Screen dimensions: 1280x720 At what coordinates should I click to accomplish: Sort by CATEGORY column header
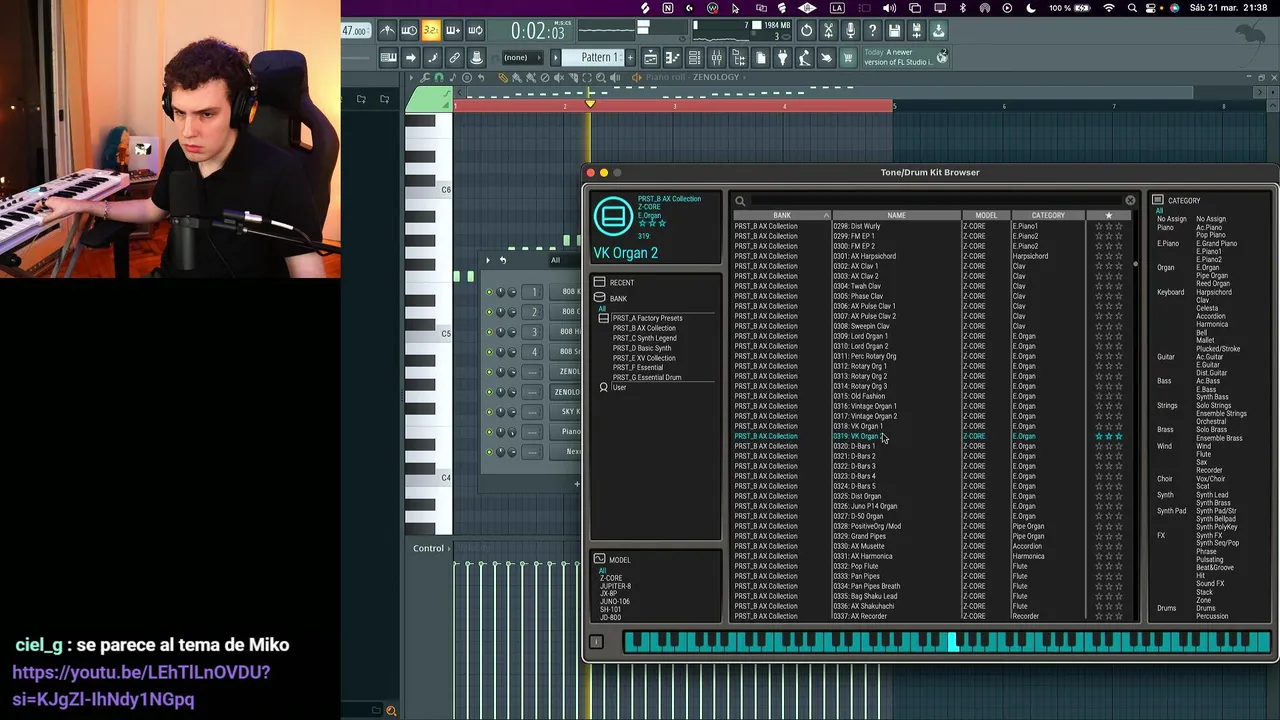pos(1048,215)
